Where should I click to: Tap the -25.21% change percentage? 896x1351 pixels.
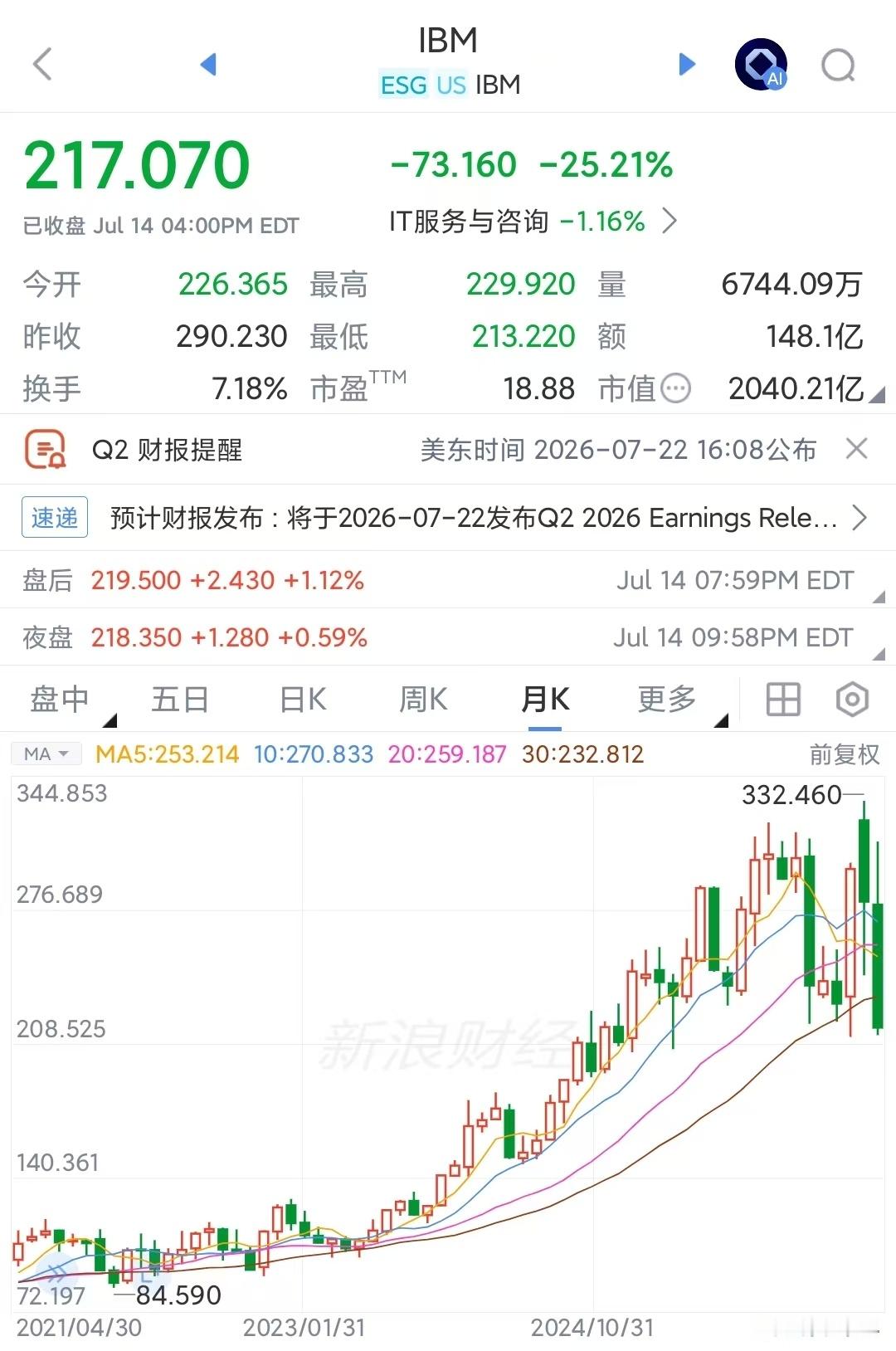click(606, 164)
